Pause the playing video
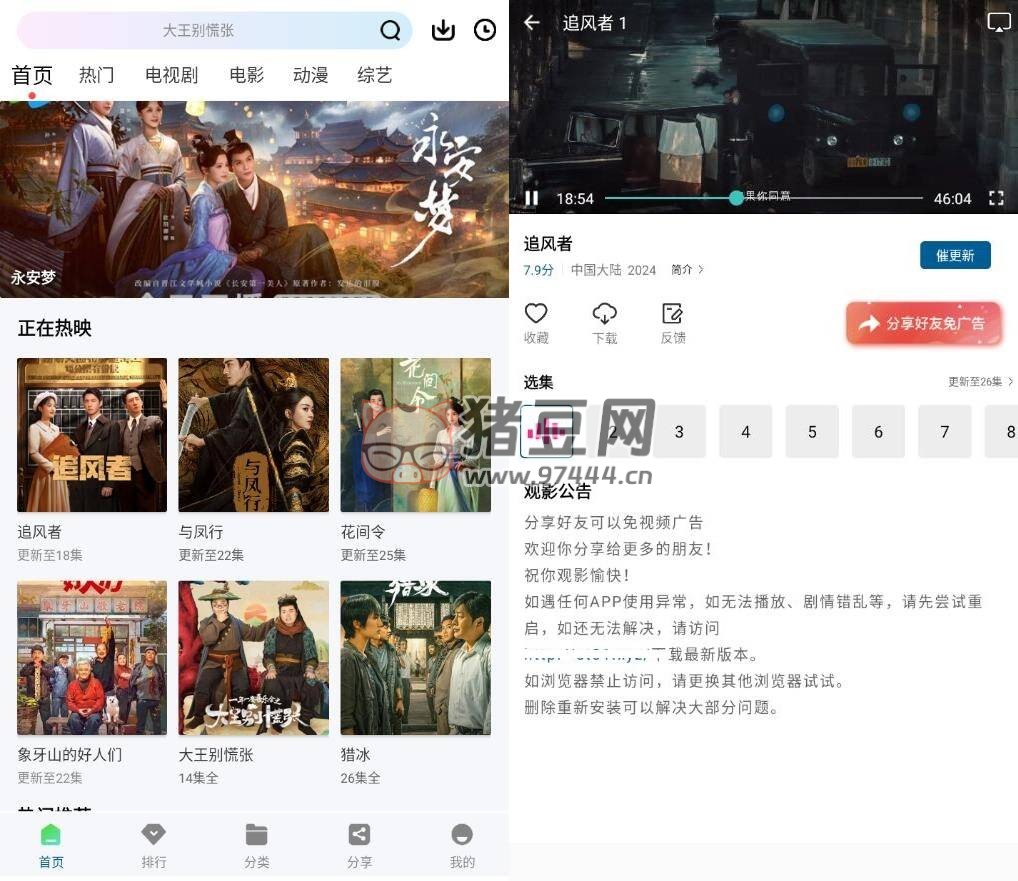Viewport: 1018px width, 881px height. 532,198
